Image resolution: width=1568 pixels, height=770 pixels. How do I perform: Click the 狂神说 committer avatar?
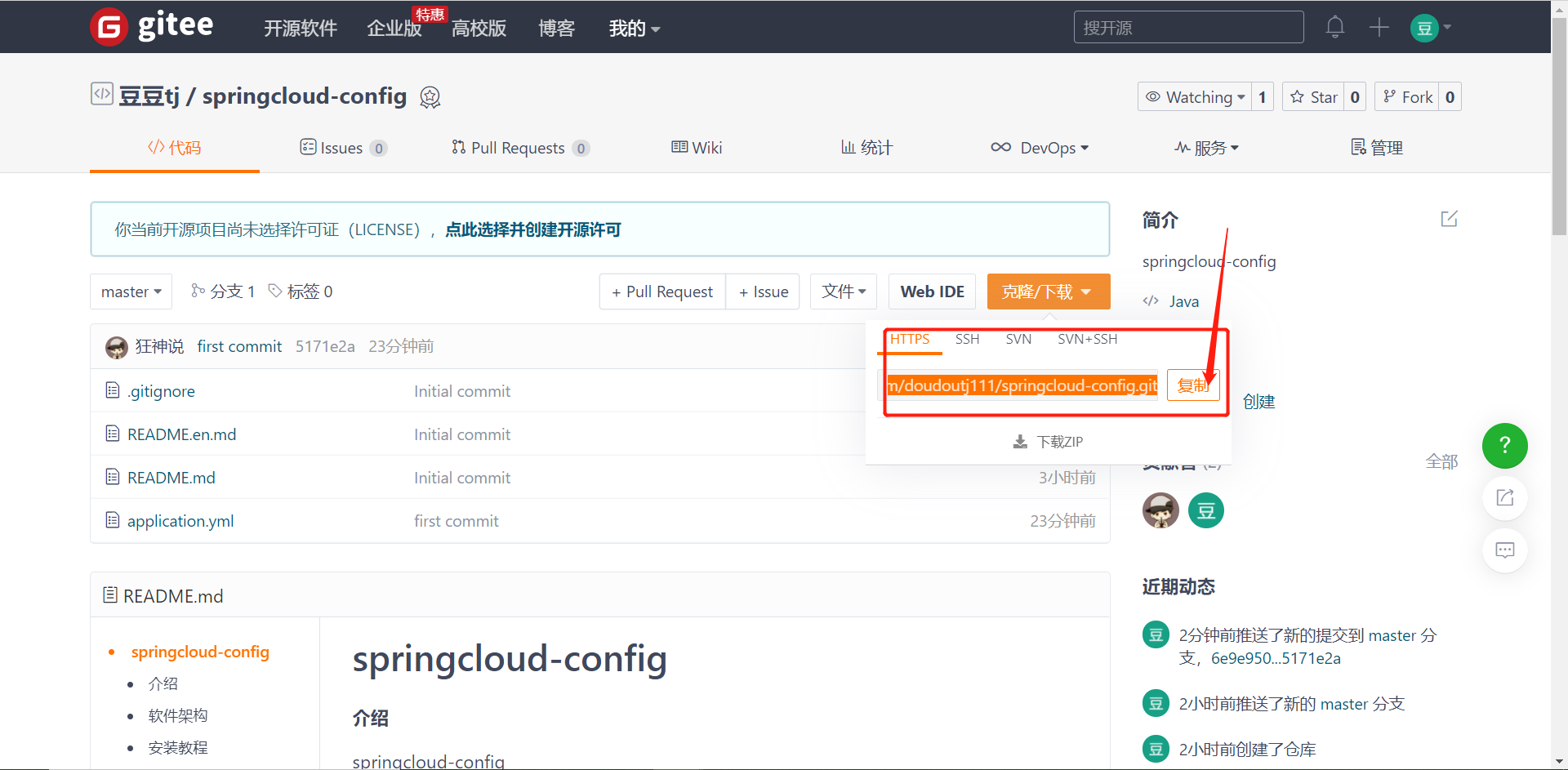coord(117,347)
